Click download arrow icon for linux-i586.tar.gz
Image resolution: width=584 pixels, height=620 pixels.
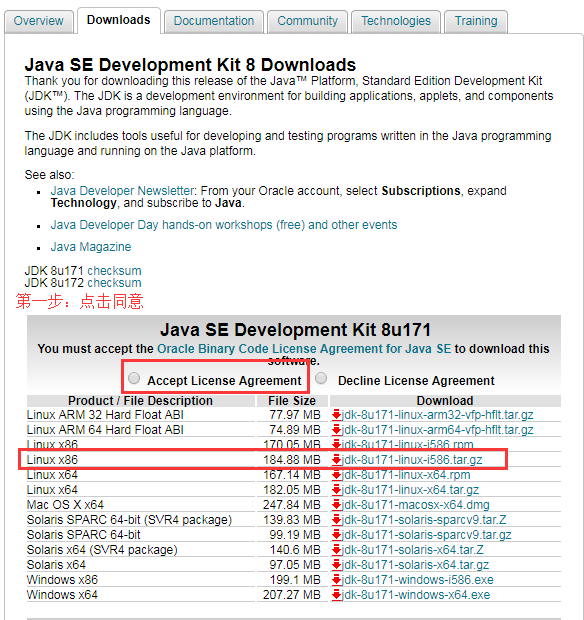point(336,460)
